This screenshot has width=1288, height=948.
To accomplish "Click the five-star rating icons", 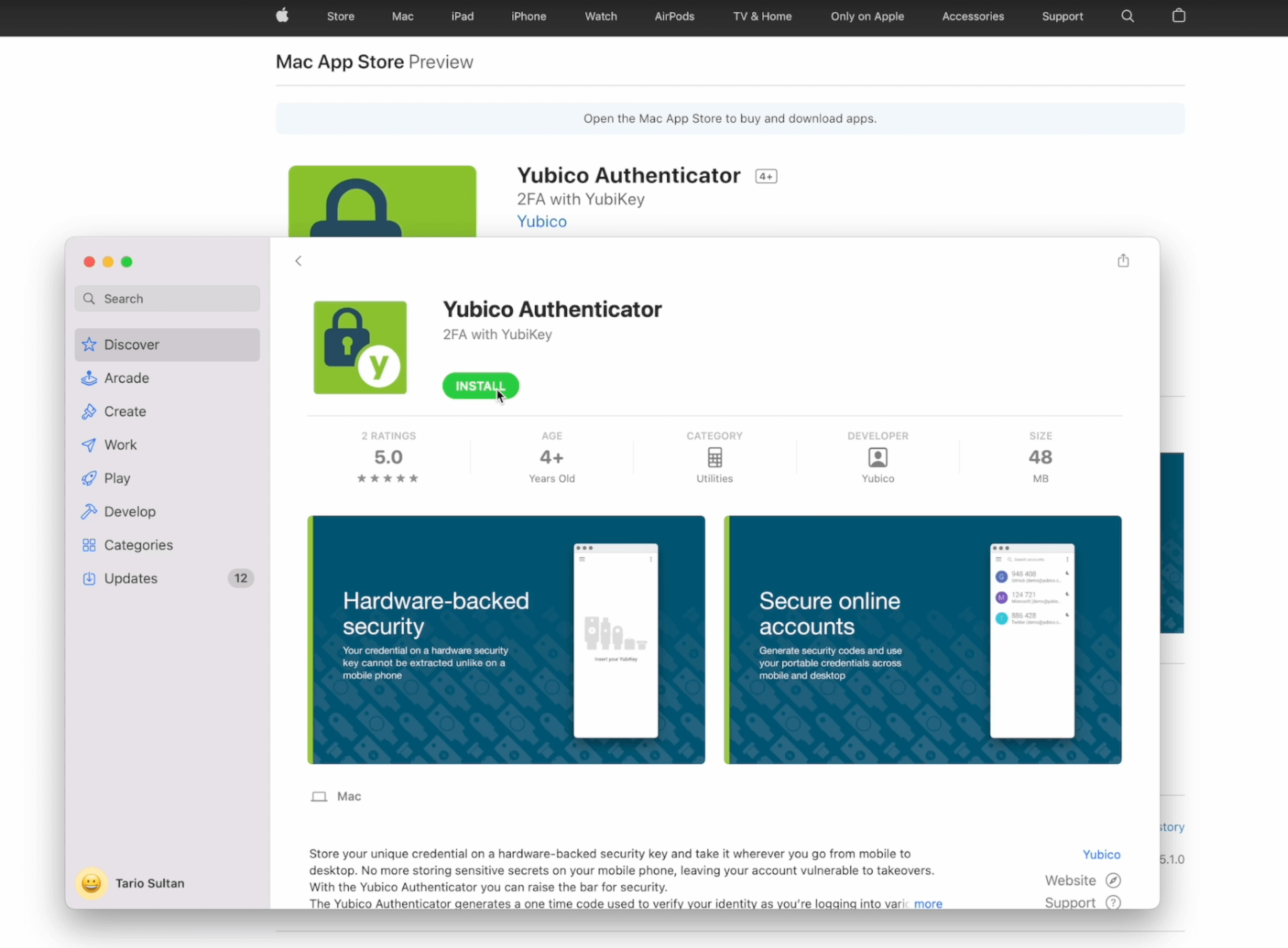I will tap(388, 478).
